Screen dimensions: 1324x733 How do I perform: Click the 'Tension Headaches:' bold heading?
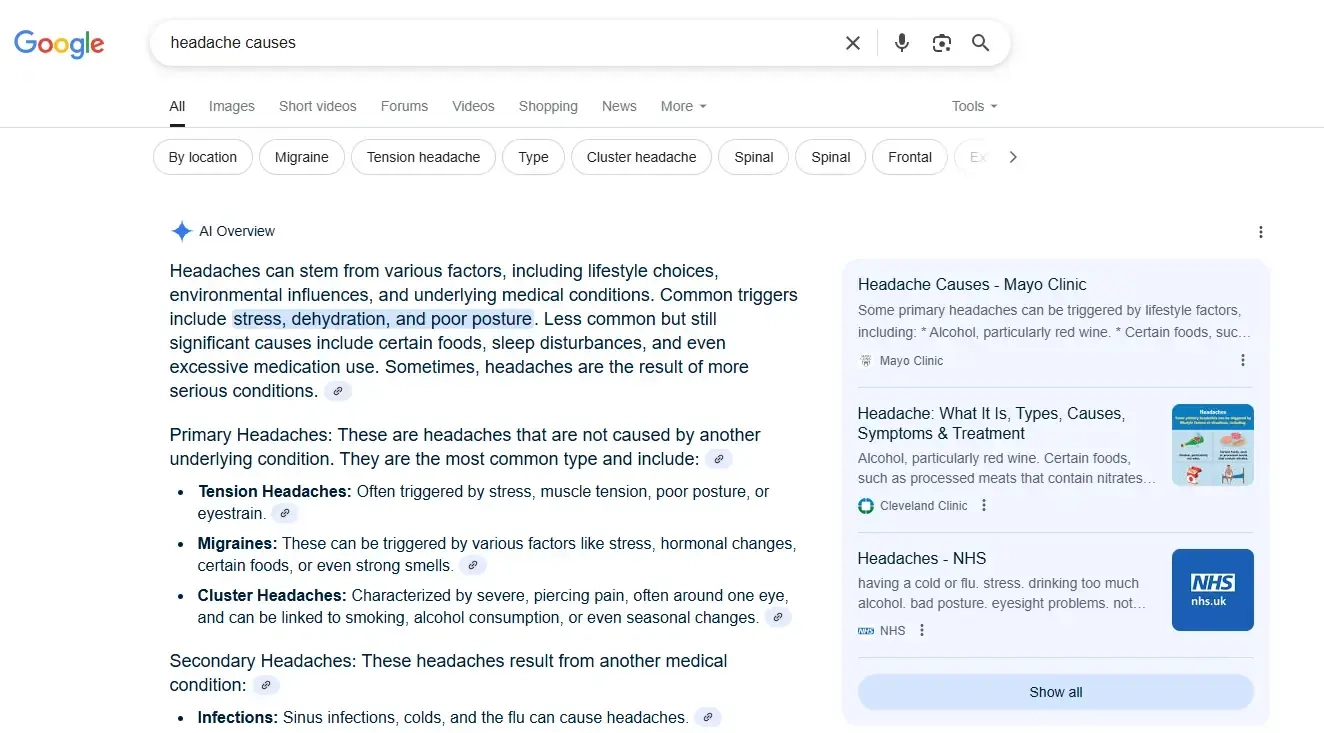(275, 491)
